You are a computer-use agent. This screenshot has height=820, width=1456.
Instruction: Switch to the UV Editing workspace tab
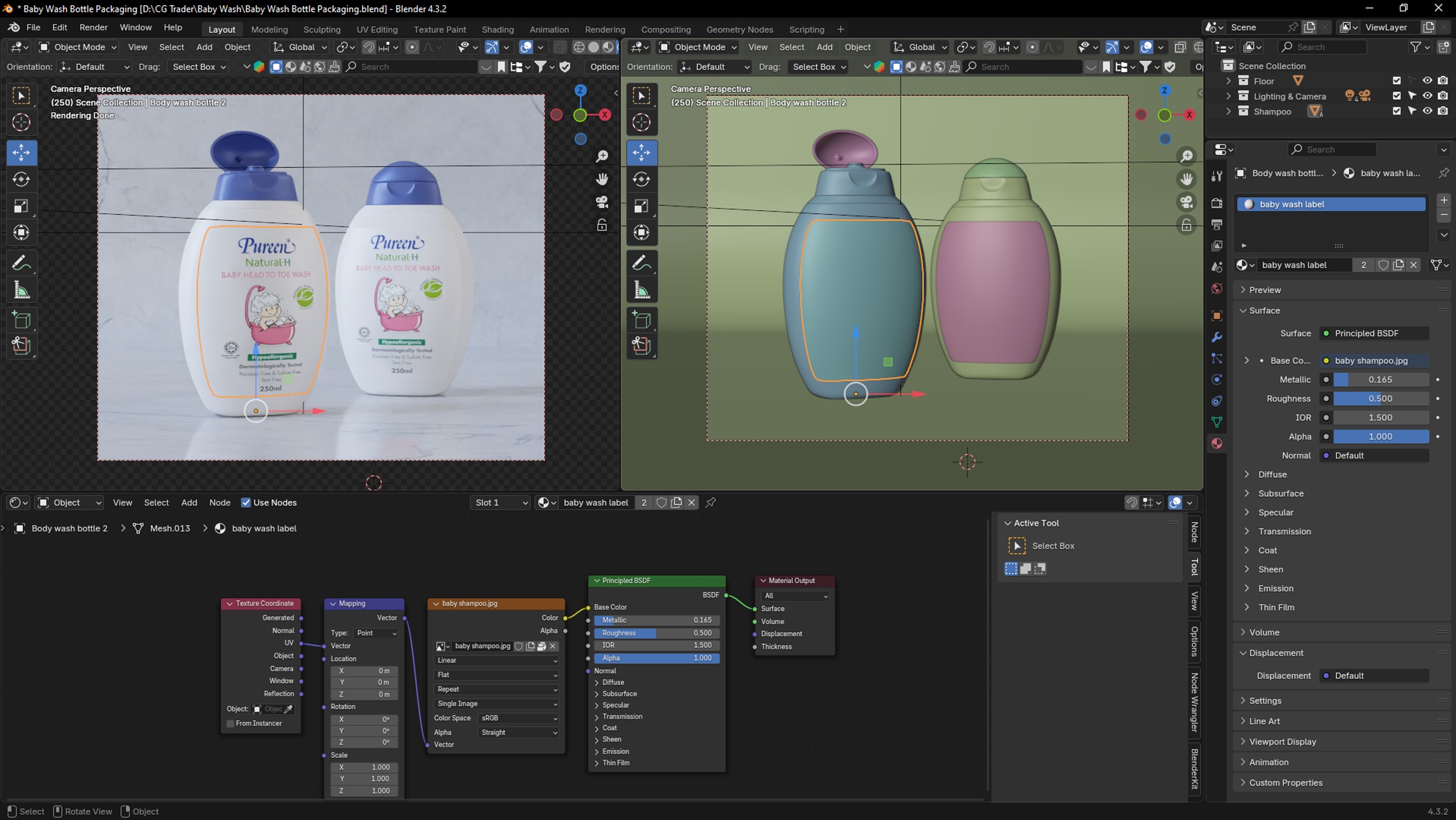click(x=377, y=29)
